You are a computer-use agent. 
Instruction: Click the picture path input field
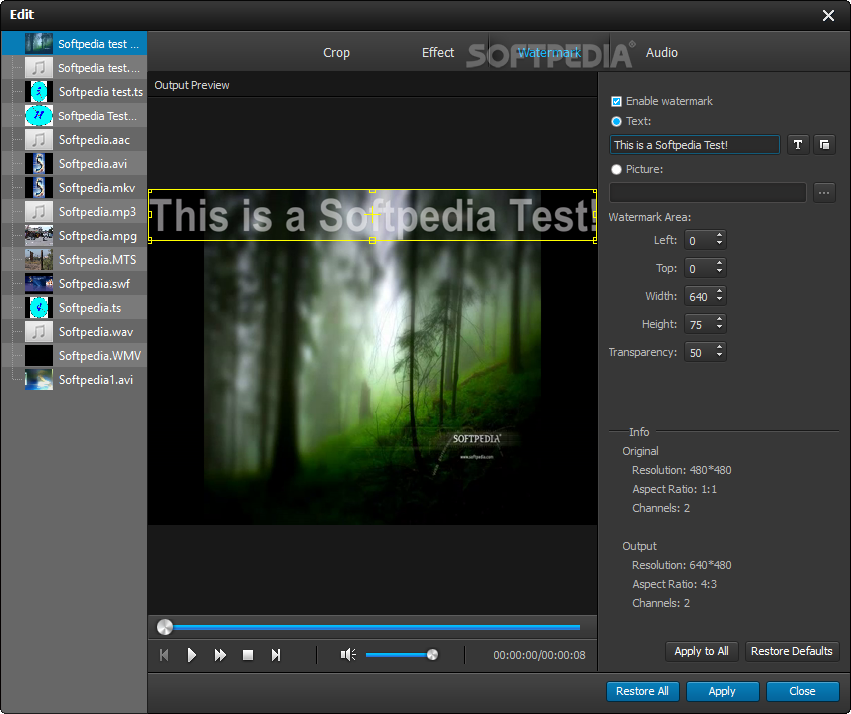(708, 193)
